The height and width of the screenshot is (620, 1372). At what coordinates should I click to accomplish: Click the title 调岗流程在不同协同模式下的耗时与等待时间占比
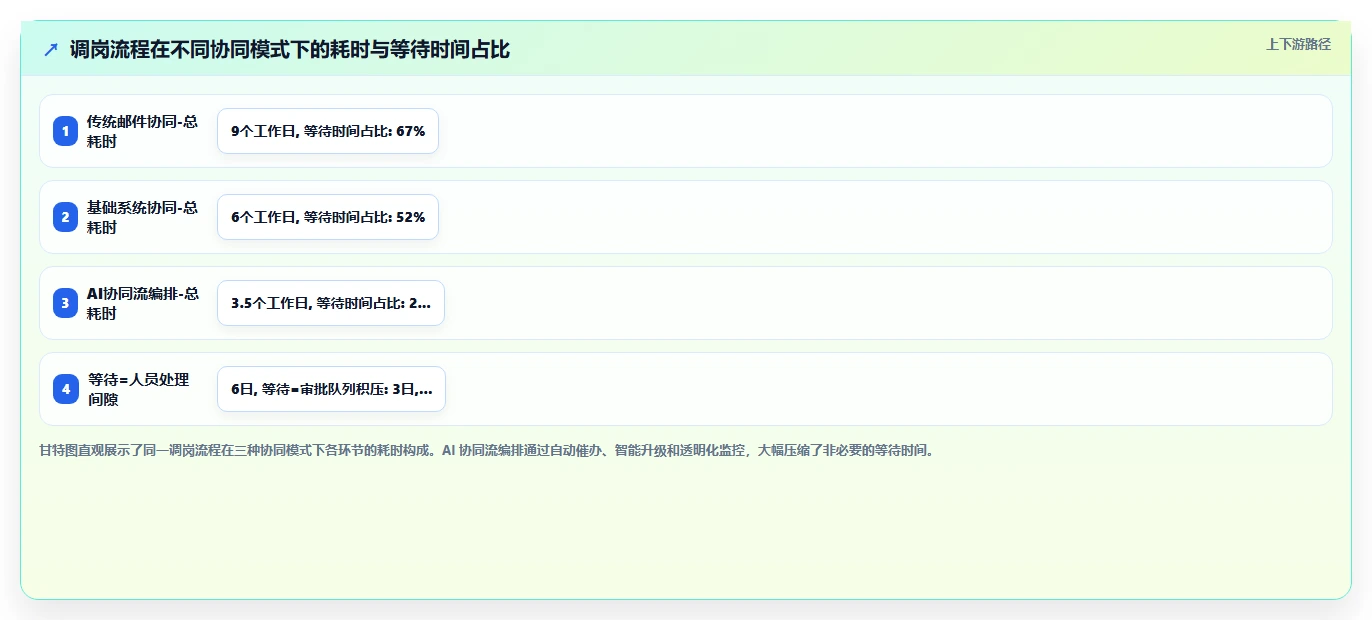(x=290, y=50)
